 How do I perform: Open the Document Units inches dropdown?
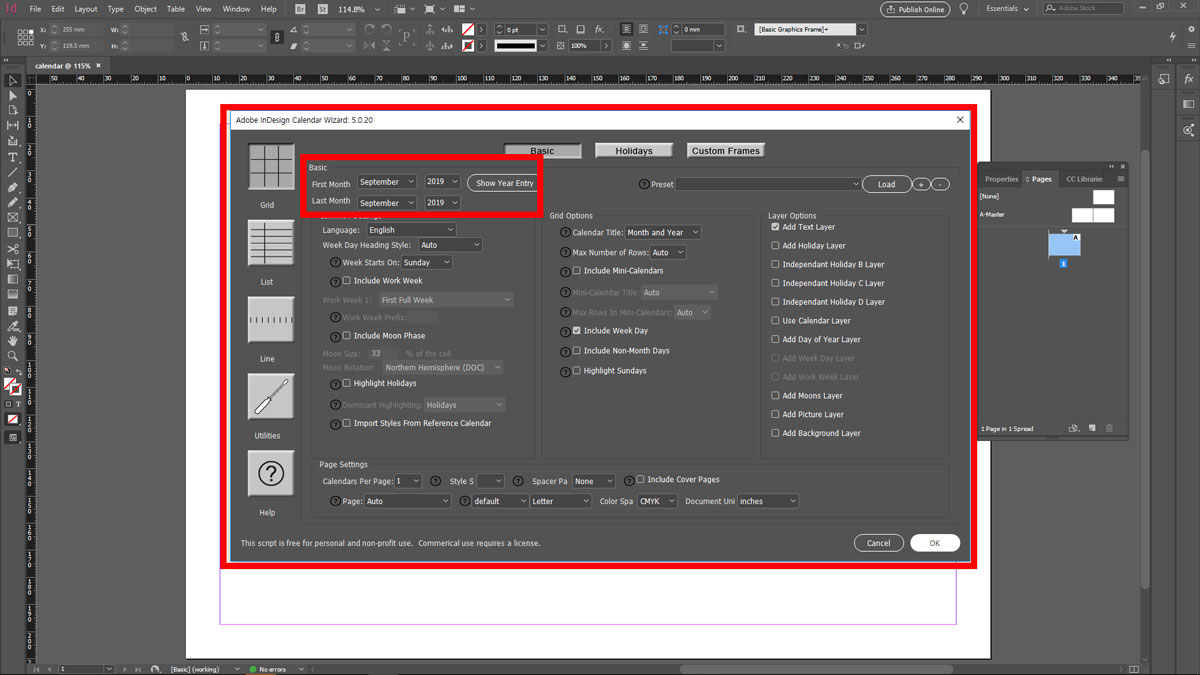tap(768, 501)
